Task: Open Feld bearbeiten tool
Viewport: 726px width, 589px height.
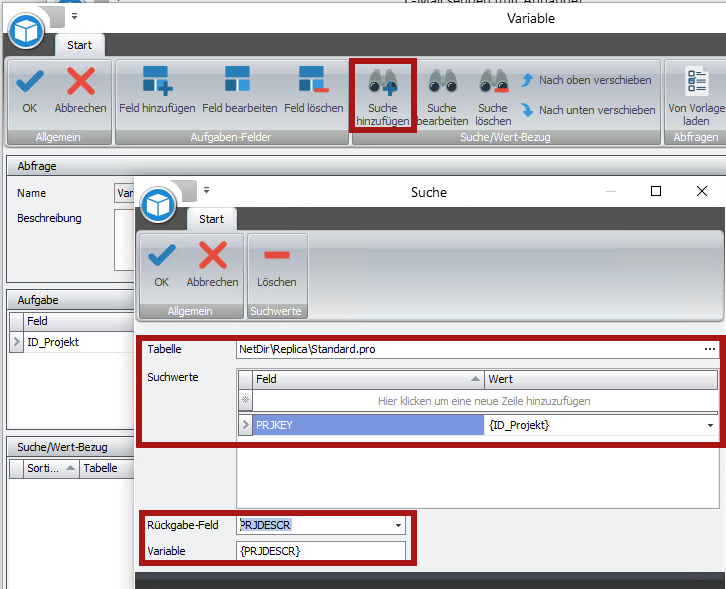Action: 239,91
